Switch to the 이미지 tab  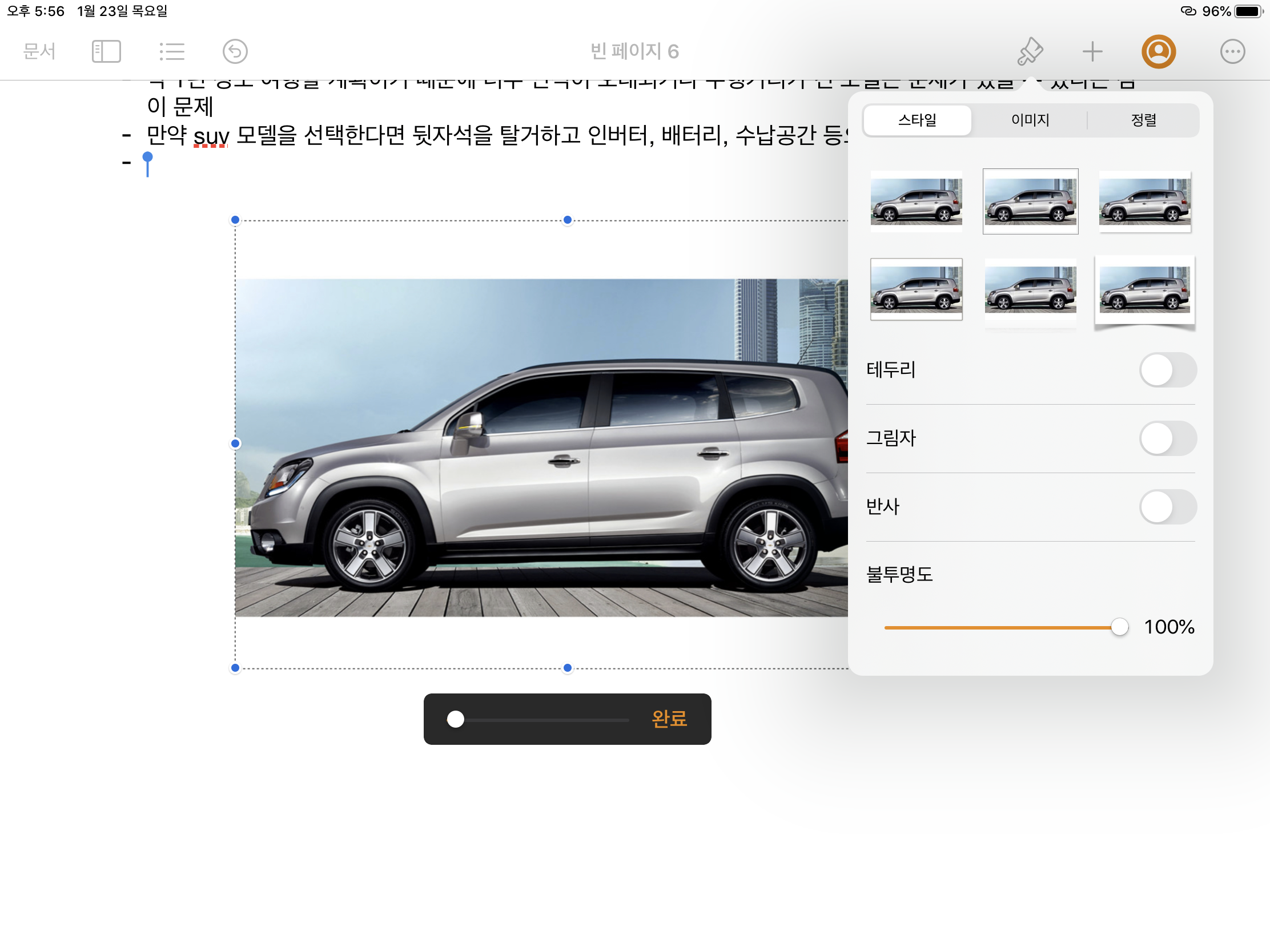[1030, 120]
